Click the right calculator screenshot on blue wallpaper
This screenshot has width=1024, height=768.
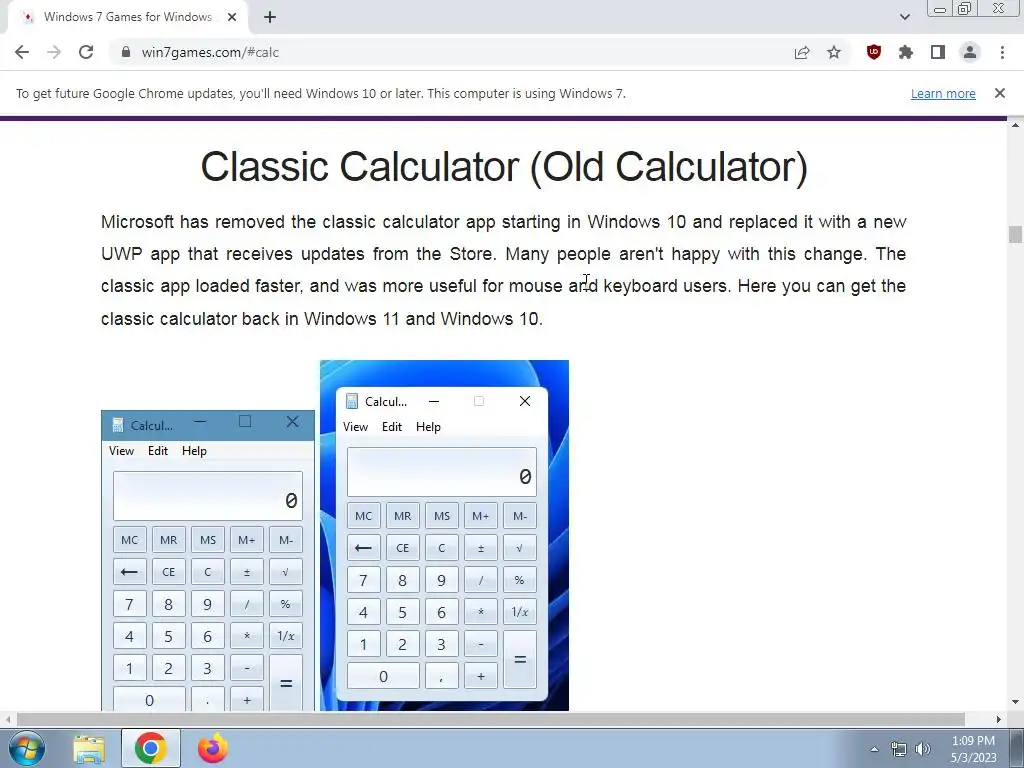coord(444,535)
